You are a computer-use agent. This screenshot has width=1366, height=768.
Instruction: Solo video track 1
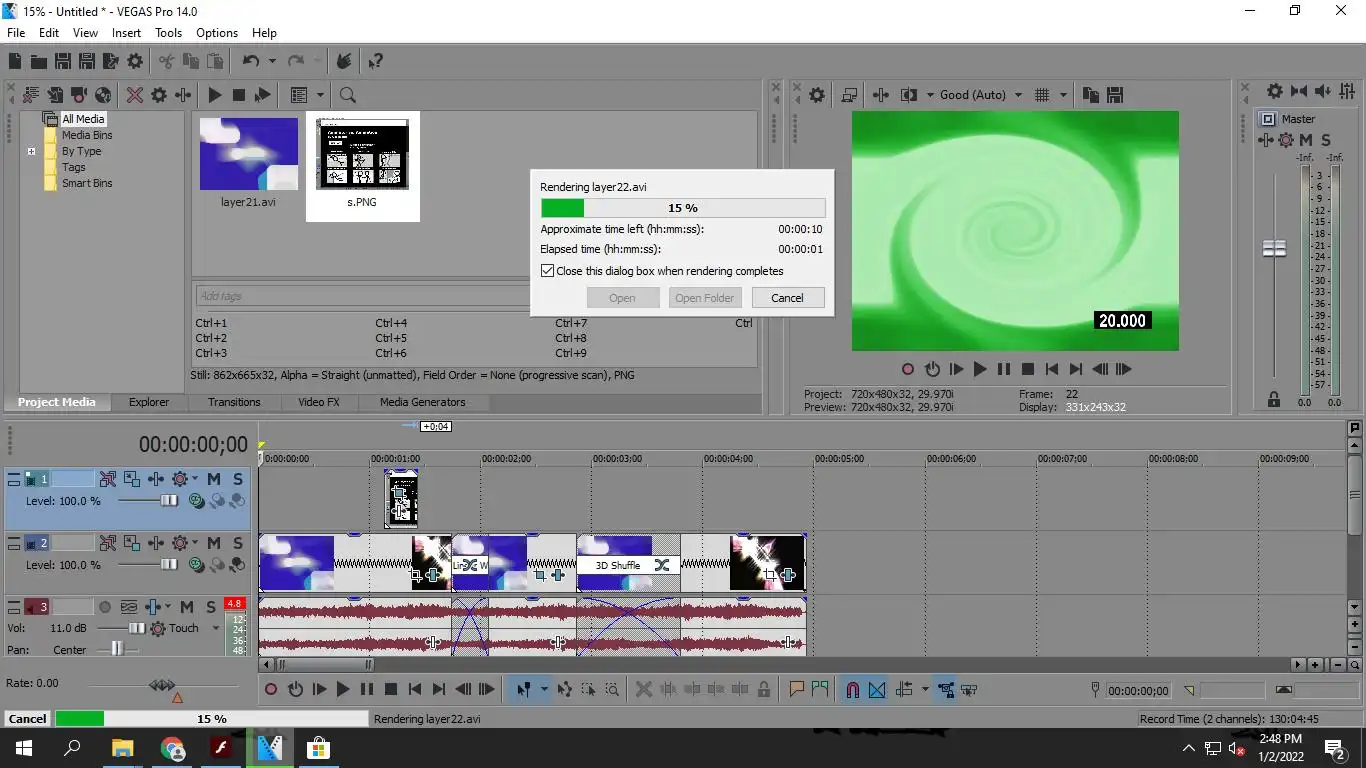coord(238,479)
